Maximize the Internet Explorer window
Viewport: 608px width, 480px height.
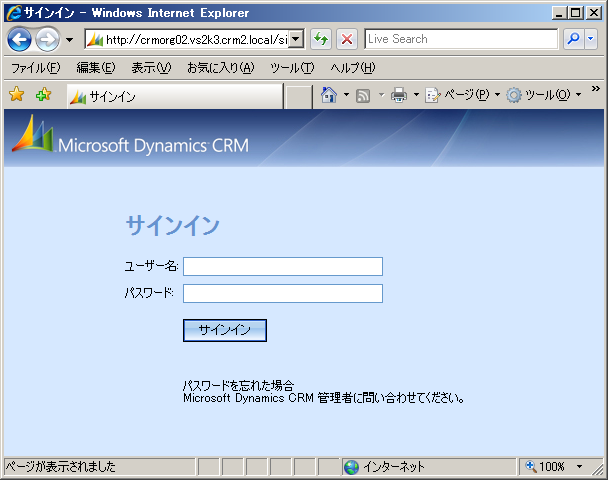click(576, 13)
